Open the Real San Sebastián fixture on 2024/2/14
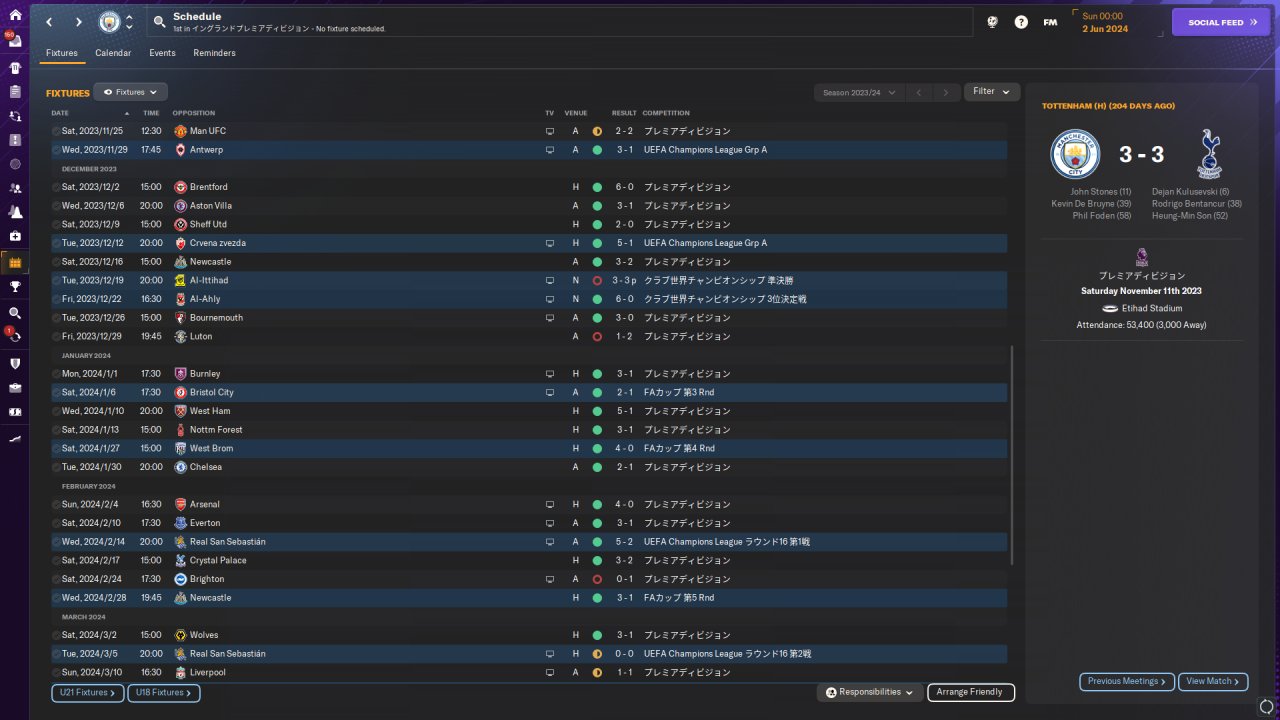 [x=529, y=542]
